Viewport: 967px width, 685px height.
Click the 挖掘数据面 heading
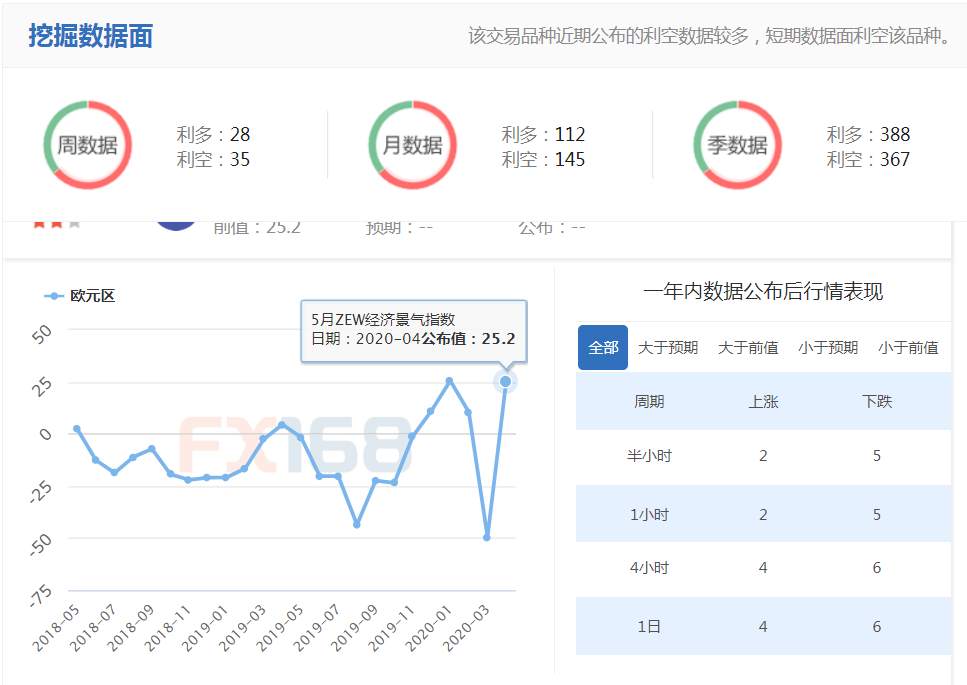tap(91, 36)
